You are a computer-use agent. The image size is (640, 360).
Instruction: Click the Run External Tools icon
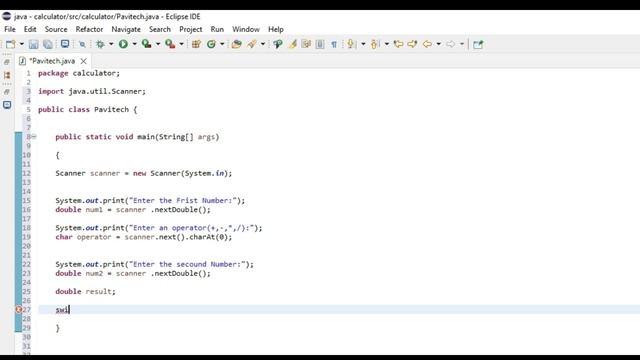[x=170, y=44]
